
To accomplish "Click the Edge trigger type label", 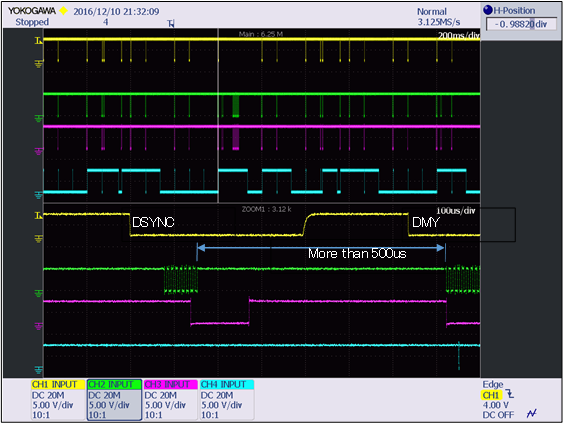I will coord(493,384).
